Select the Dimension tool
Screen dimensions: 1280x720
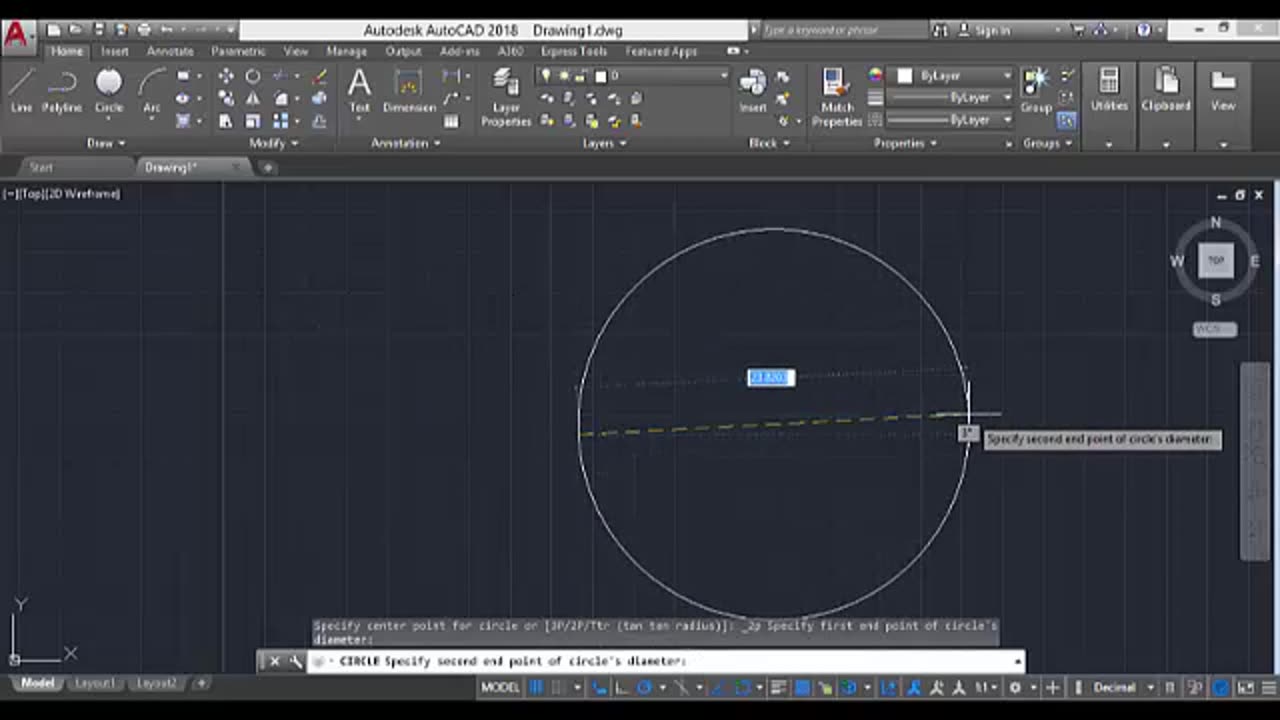[409, 90]
